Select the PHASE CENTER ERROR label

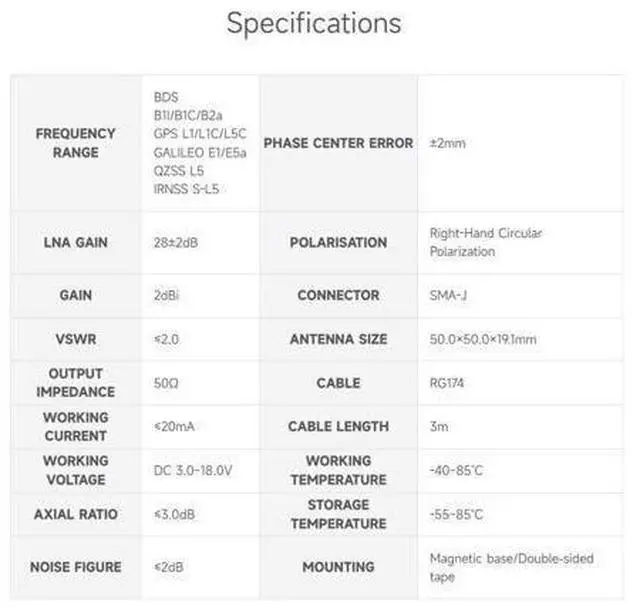338,143
